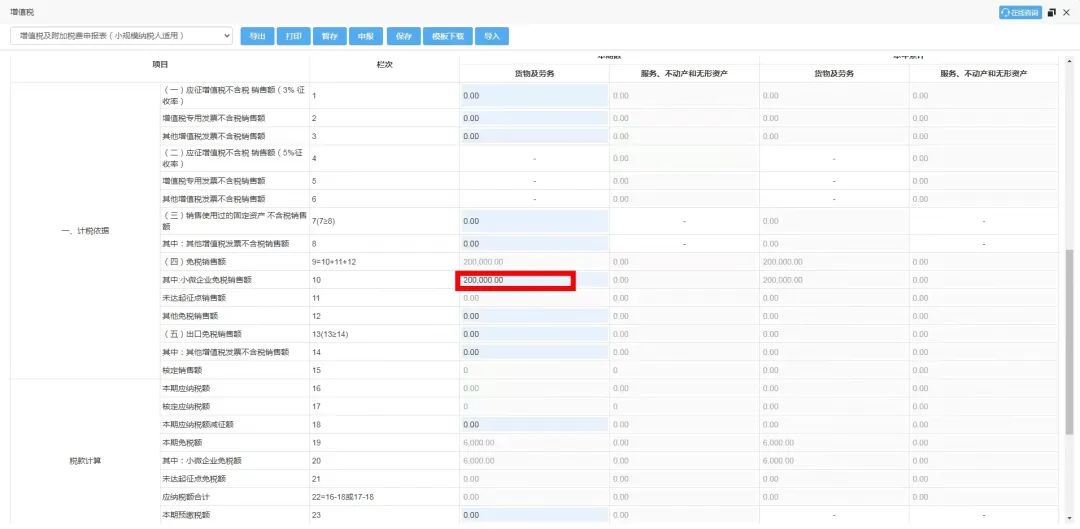Click the （四）免税销售额 row label
The image size is (1080, 529).
pyautogui.click(x=194, y=262)
